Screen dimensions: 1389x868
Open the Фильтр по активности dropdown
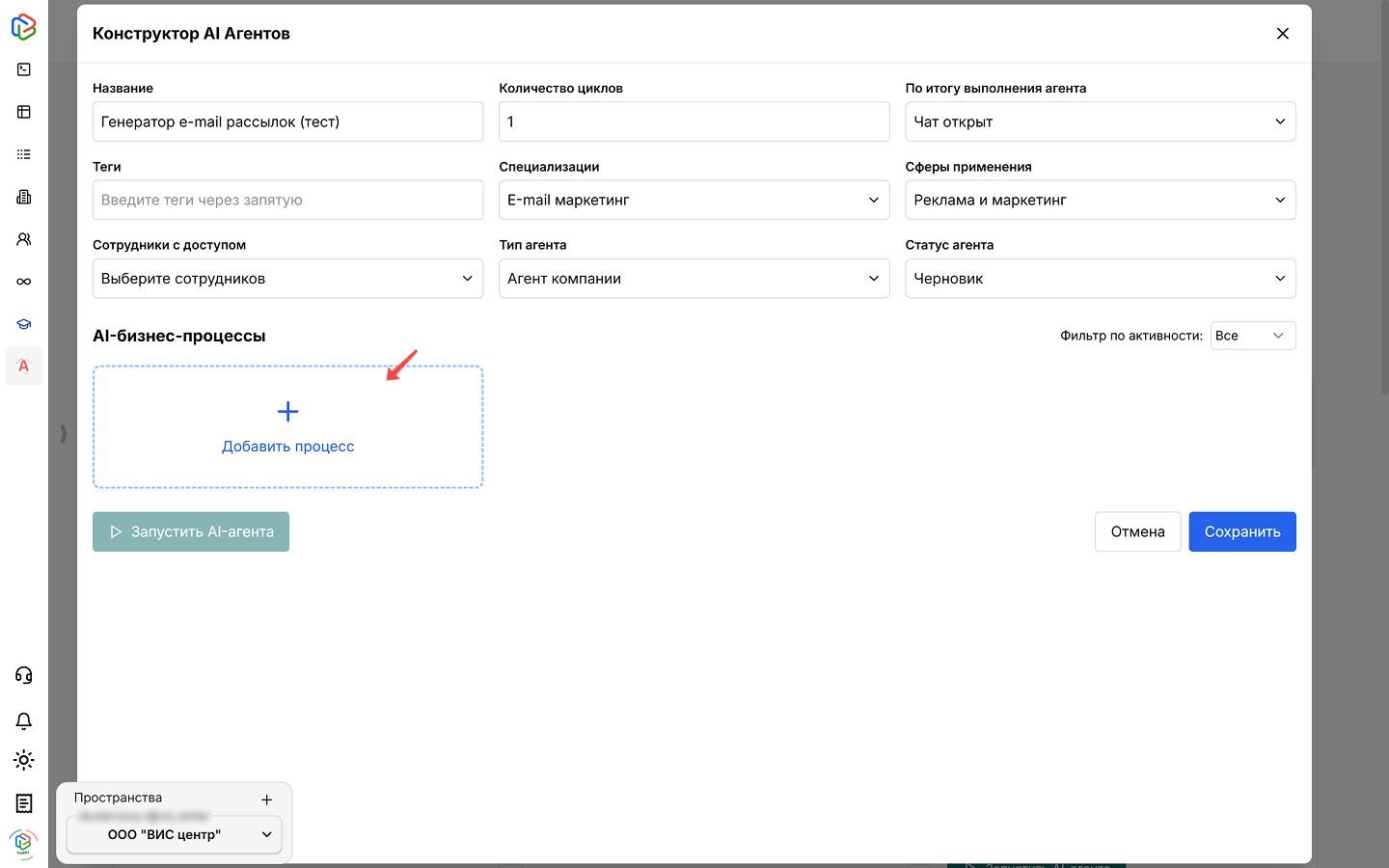(x=1252, y=336)
